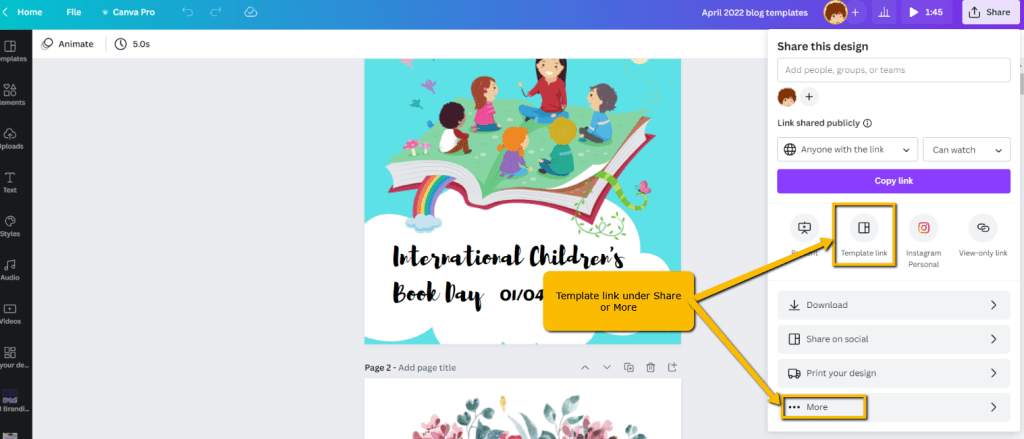
Task: Open the Audio panel in sidebar
Action: [10, 270]
